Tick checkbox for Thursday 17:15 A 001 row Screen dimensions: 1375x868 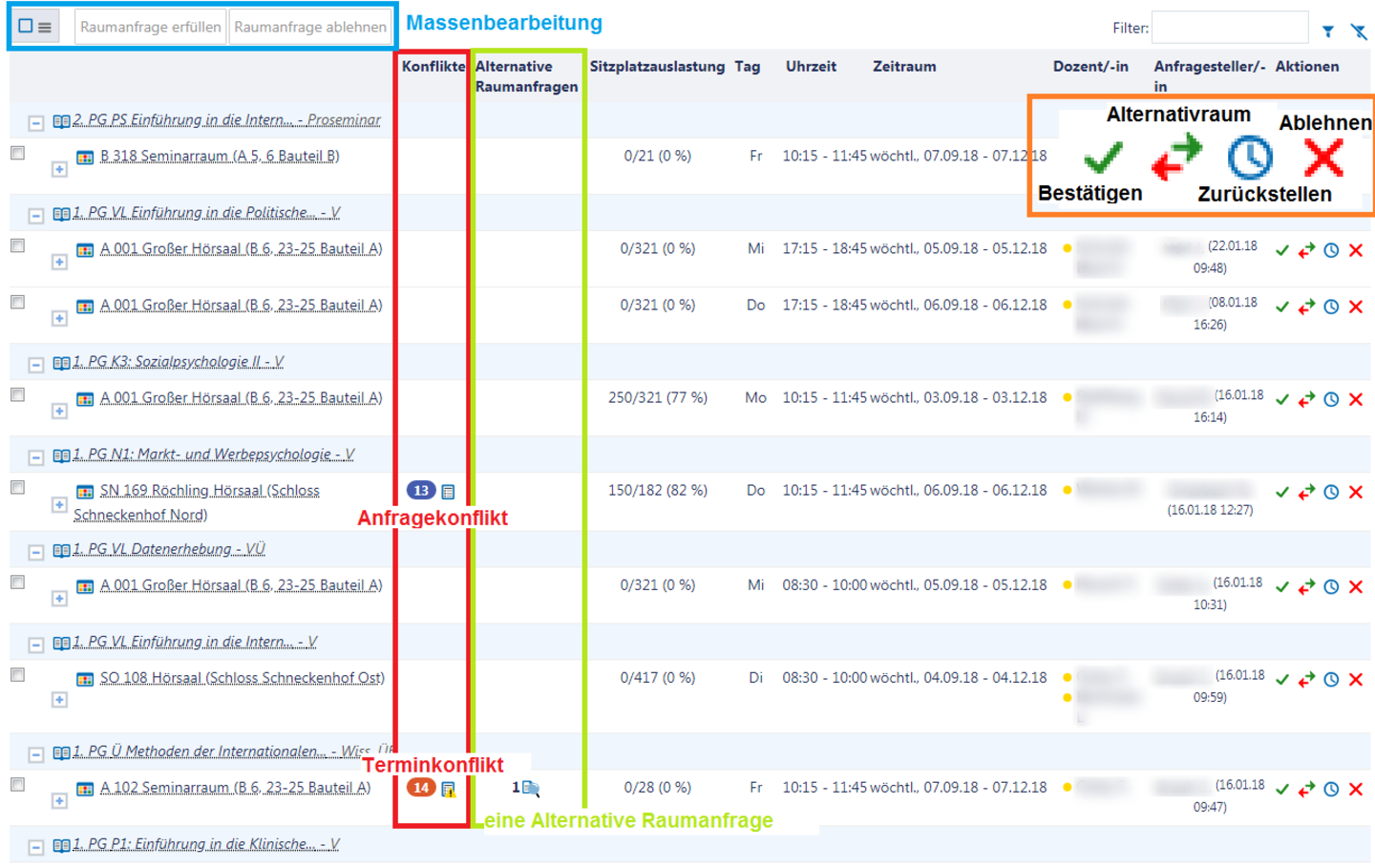point(17,302)
